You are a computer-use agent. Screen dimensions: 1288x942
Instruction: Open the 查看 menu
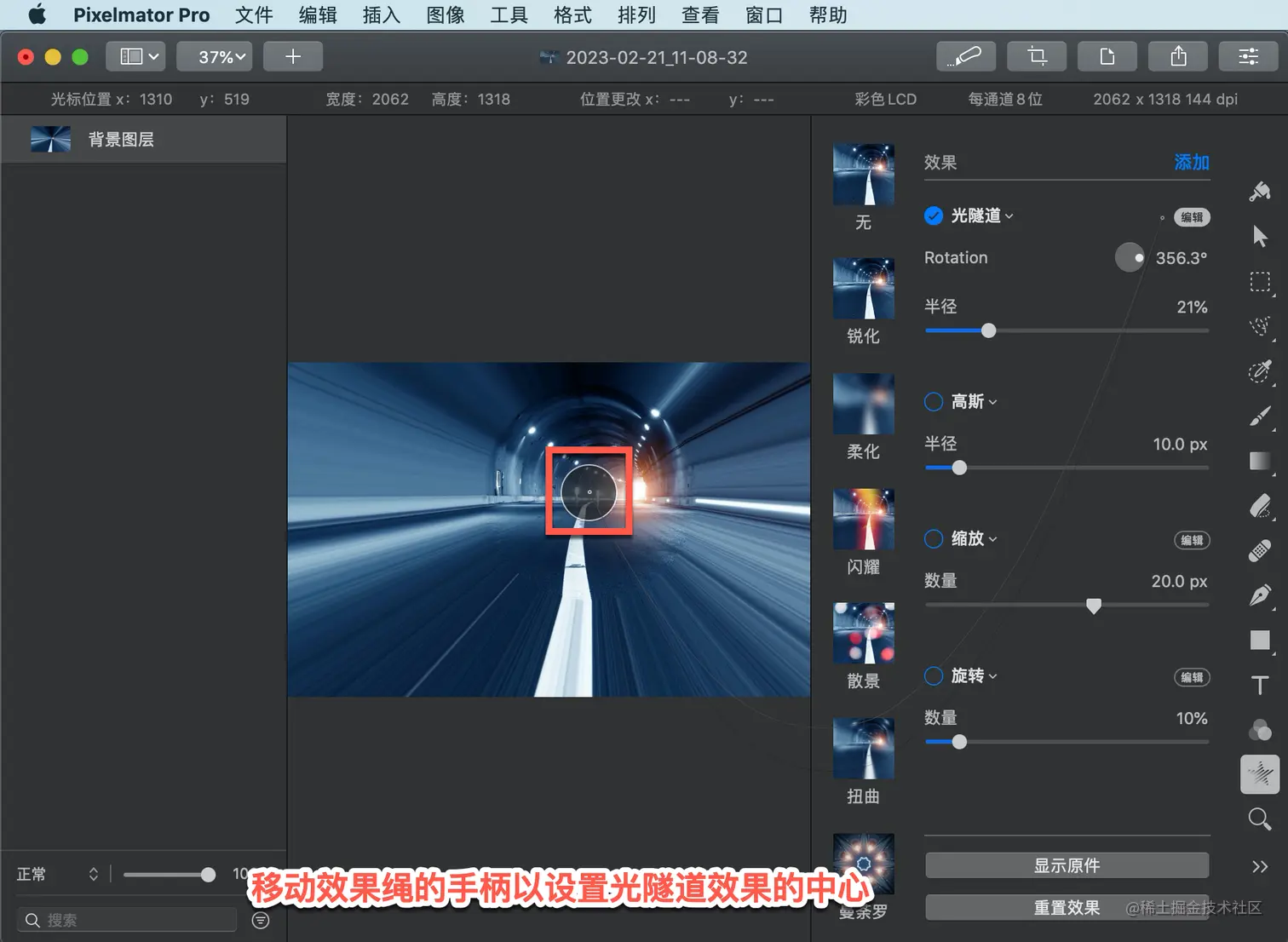(x=700, y=14)
